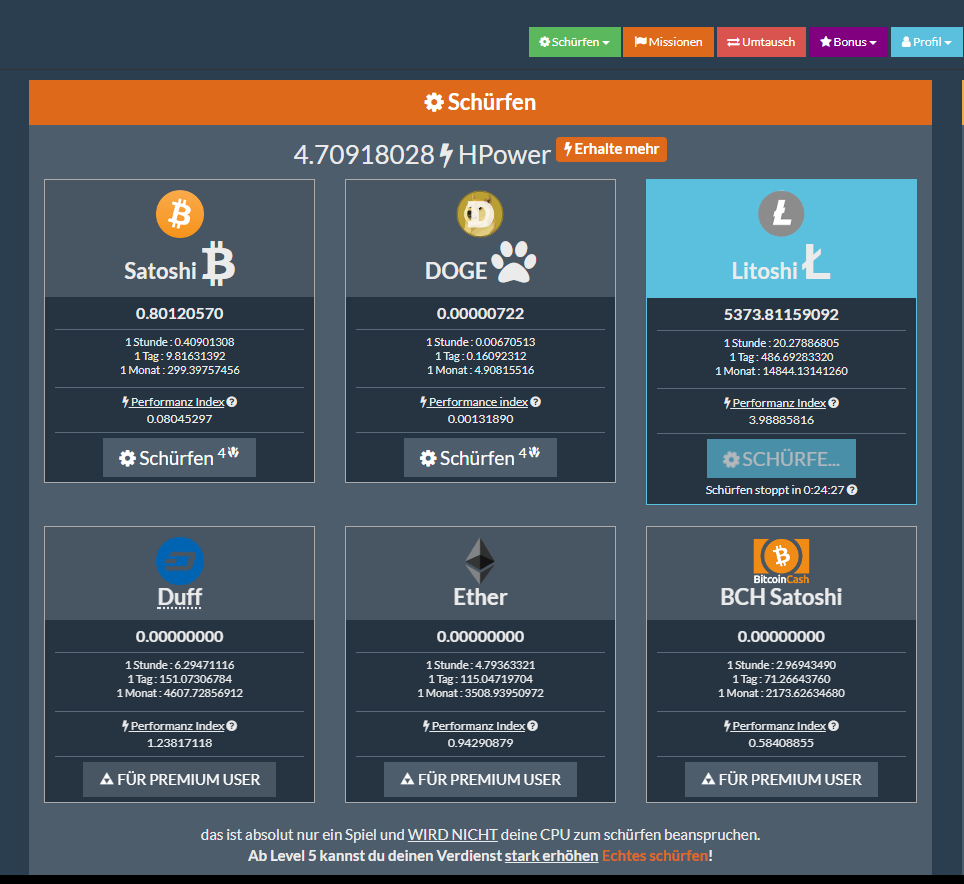
Task: Click Duff 1 Stunde value 6.29471116
Action: click(x=204, y=665)
